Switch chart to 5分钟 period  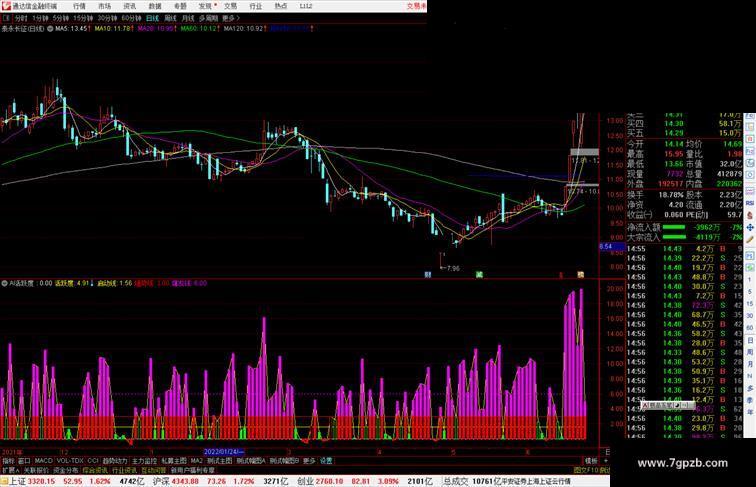click(x=61, y=18)
